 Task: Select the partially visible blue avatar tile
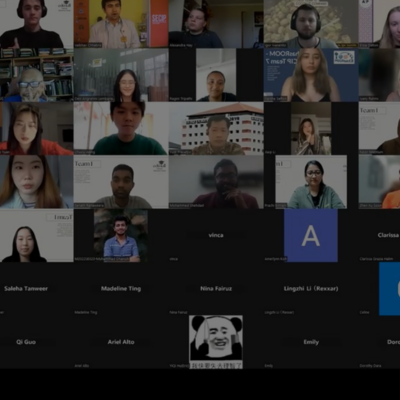point(389,289)
